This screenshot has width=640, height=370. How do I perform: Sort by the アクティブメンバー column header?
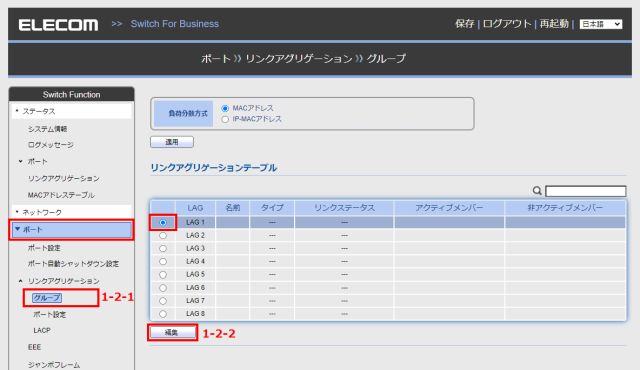click(x=449, y=208)
